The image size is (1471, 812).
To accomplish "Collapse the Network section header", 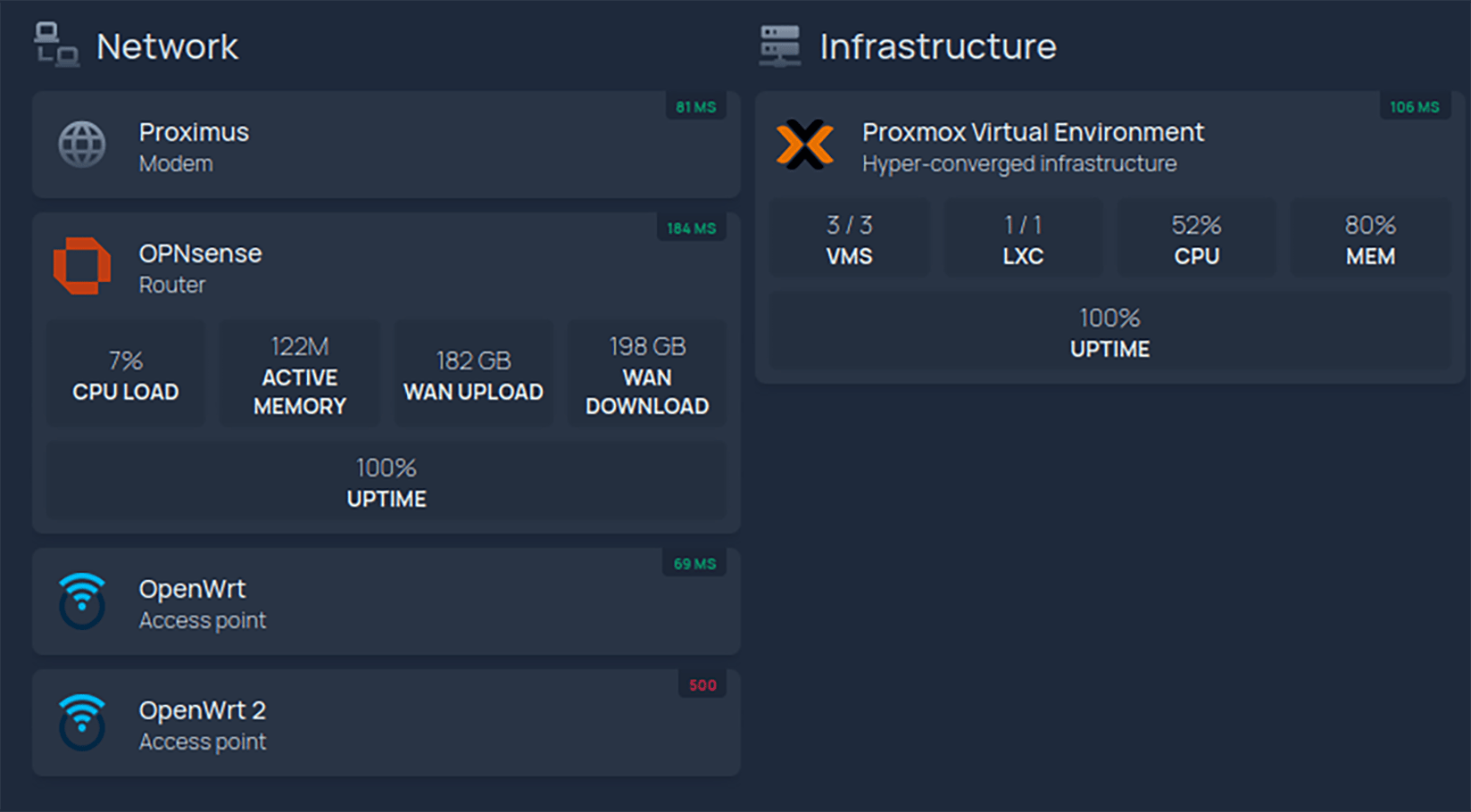I will (x=167, y=46).
